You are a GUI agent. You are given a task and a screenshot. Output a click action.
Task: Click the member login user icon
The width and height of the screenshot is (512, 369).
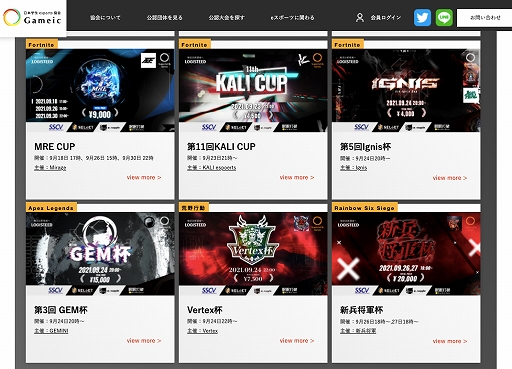pos(360,17)
